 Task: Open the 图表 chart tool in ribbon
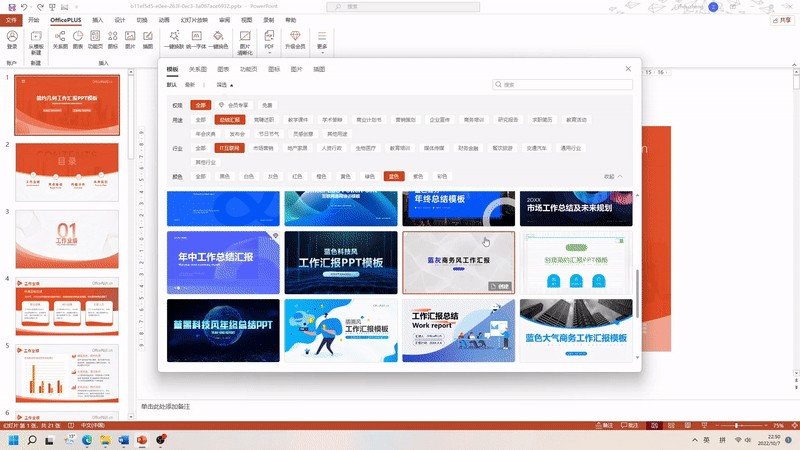pyautogui.click(x=78, y=39)
